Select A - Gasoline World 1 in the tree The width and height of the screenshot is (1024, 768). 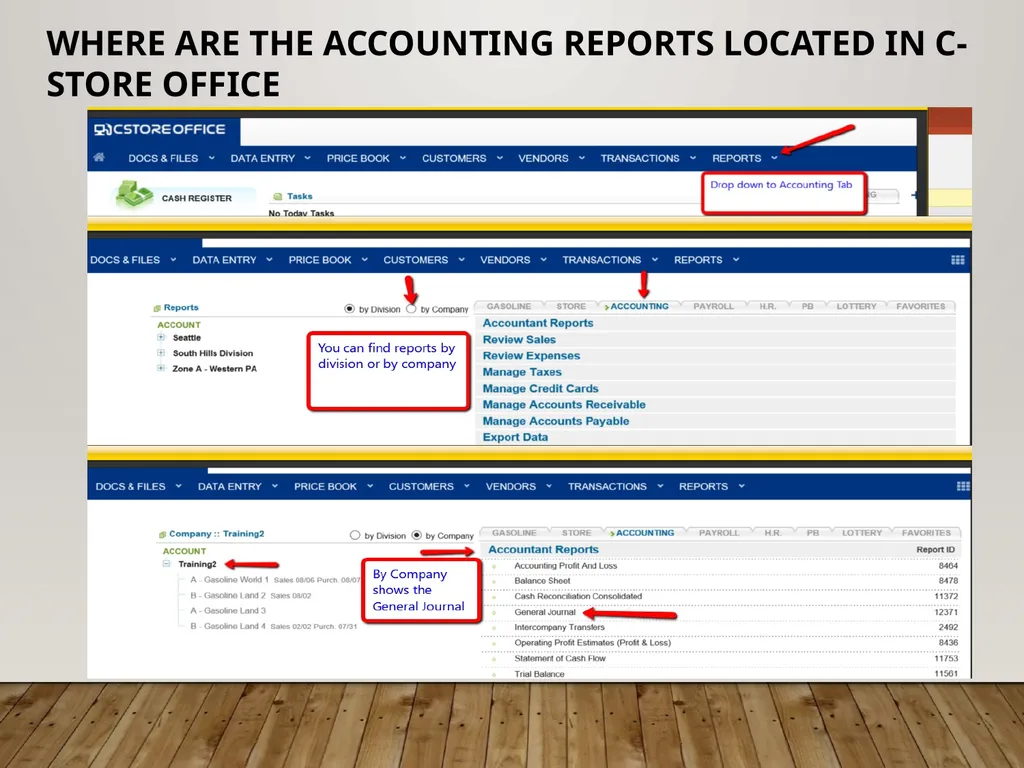[229, 580]
